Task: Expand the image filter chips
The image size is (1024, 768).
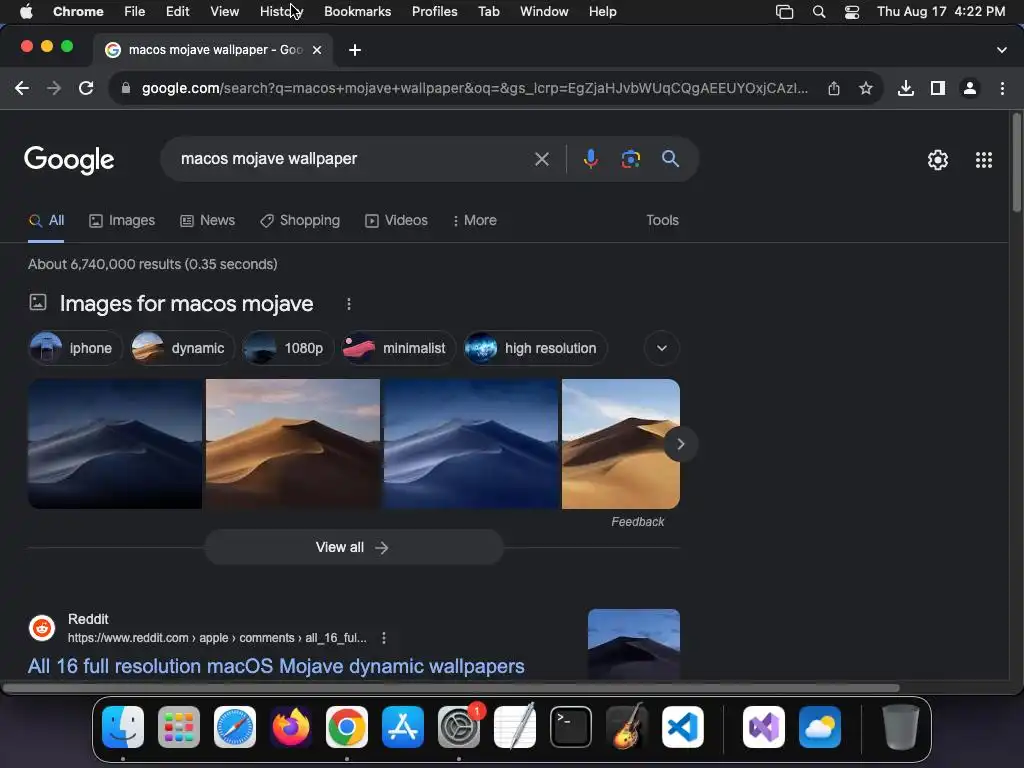Action: (x=662, y=348)
